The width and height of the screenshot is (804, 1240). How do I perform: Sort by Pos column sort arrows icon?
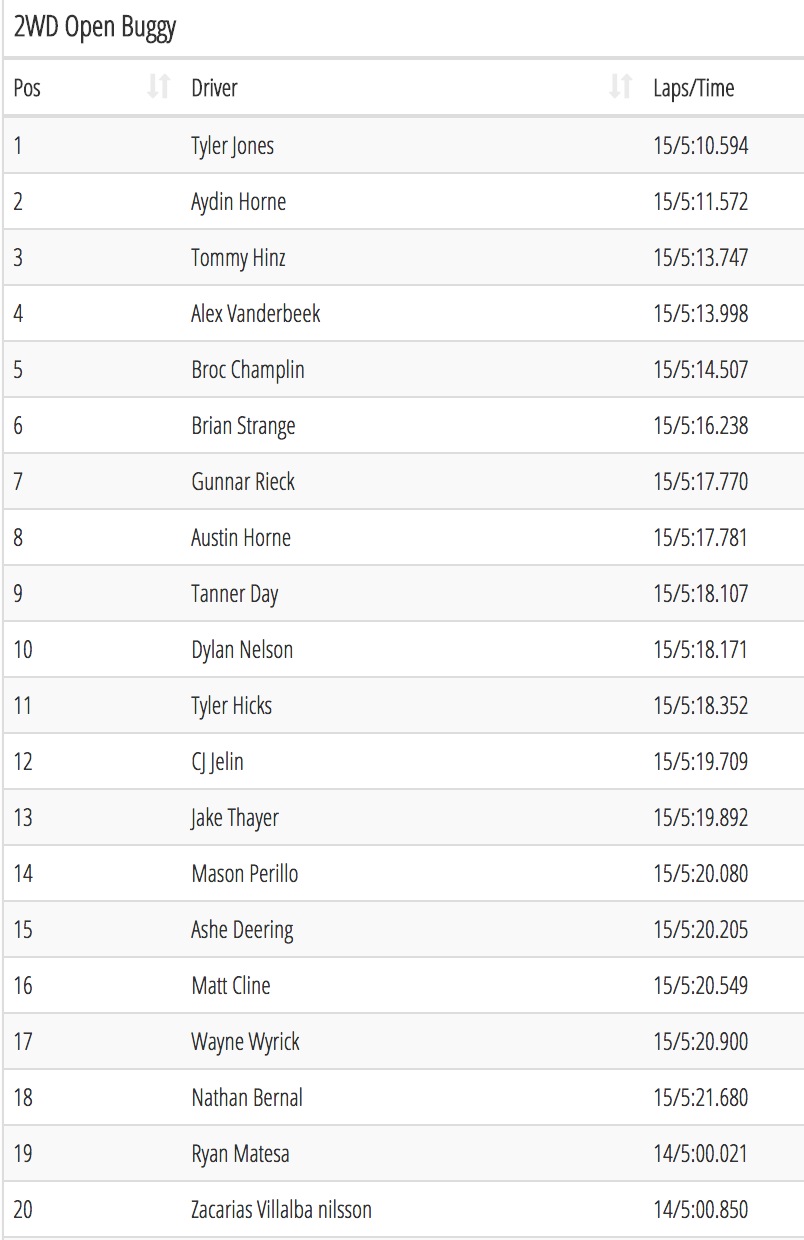[158, 88]
